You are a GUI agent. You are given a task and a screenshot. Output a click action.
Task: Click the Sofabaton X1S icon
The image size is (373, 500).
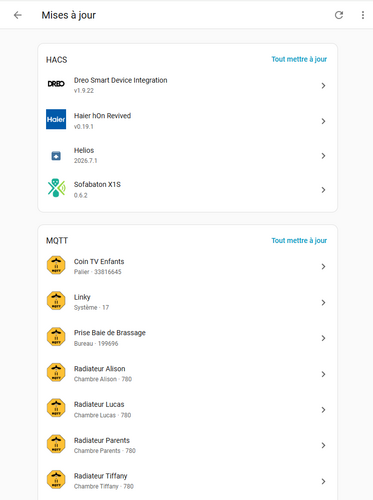(56, 188)
